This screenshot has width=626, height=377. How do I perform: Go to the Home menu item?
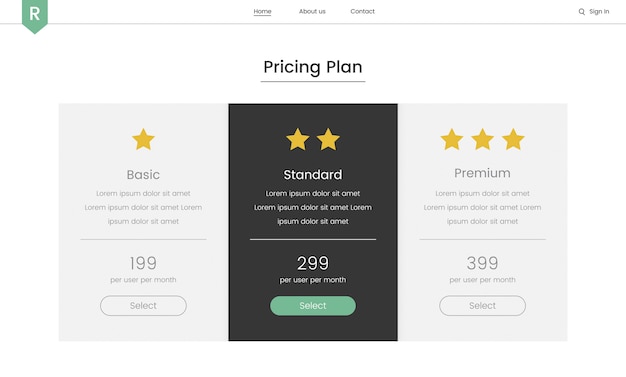point(262,12)
